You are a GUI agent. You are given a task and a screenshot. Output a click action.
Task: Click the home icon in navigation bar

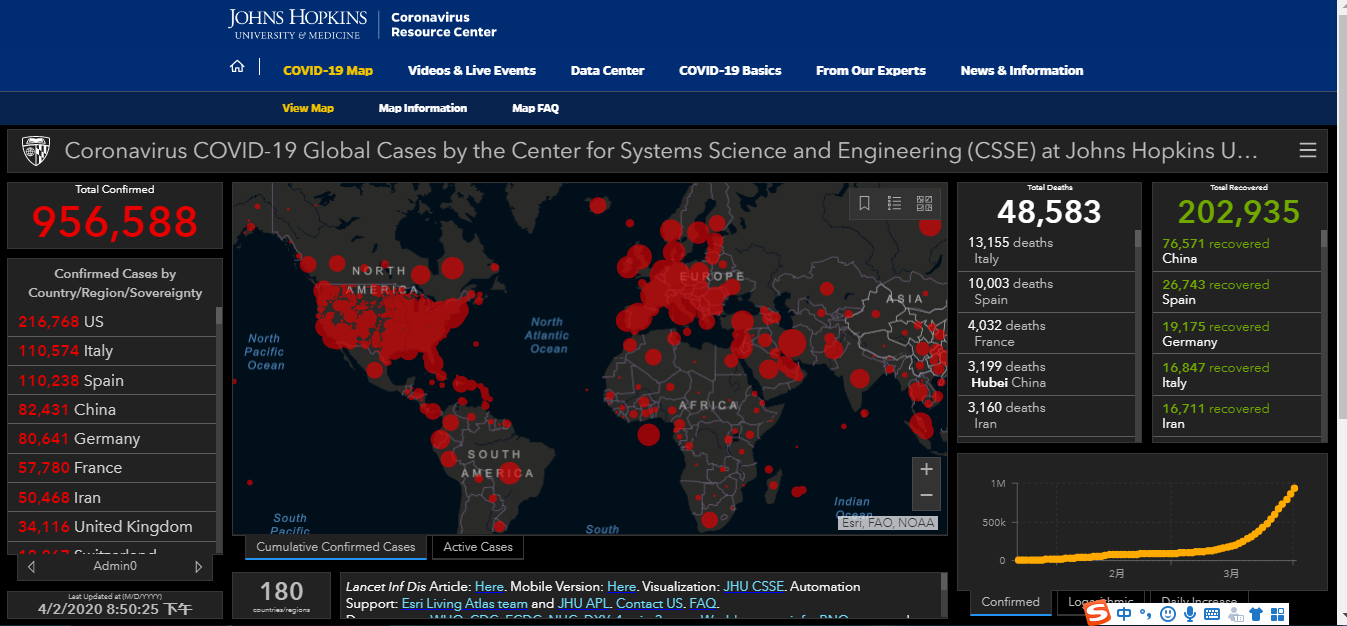(x=237, y=67)
